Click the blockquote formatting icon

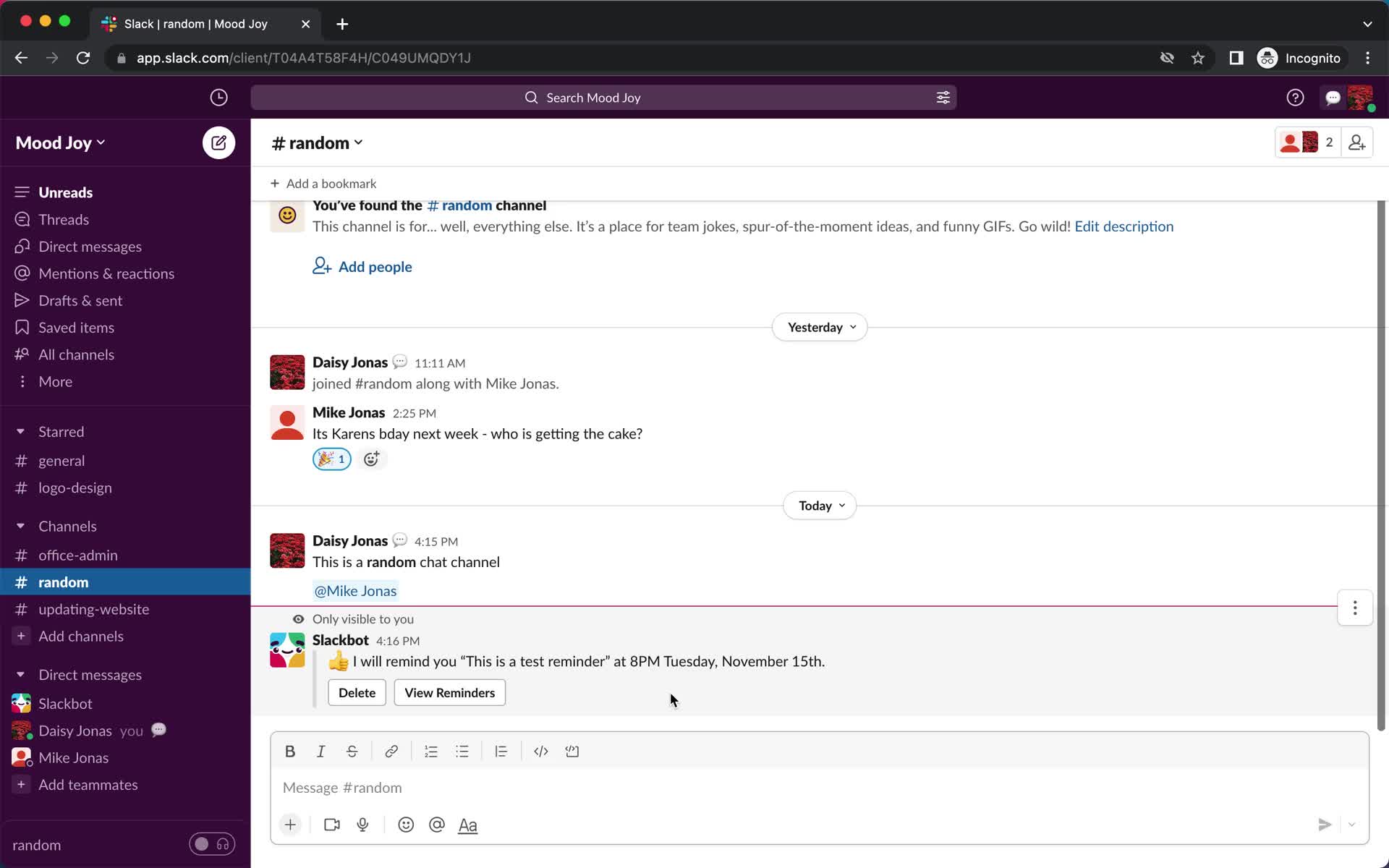tap(501, 751)
